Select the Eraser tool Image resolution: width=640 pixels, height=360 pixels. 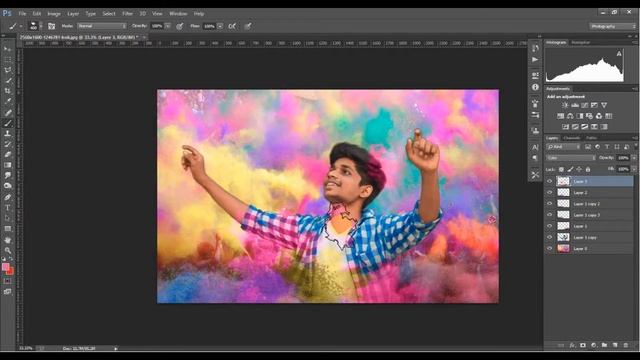point(7,154)
